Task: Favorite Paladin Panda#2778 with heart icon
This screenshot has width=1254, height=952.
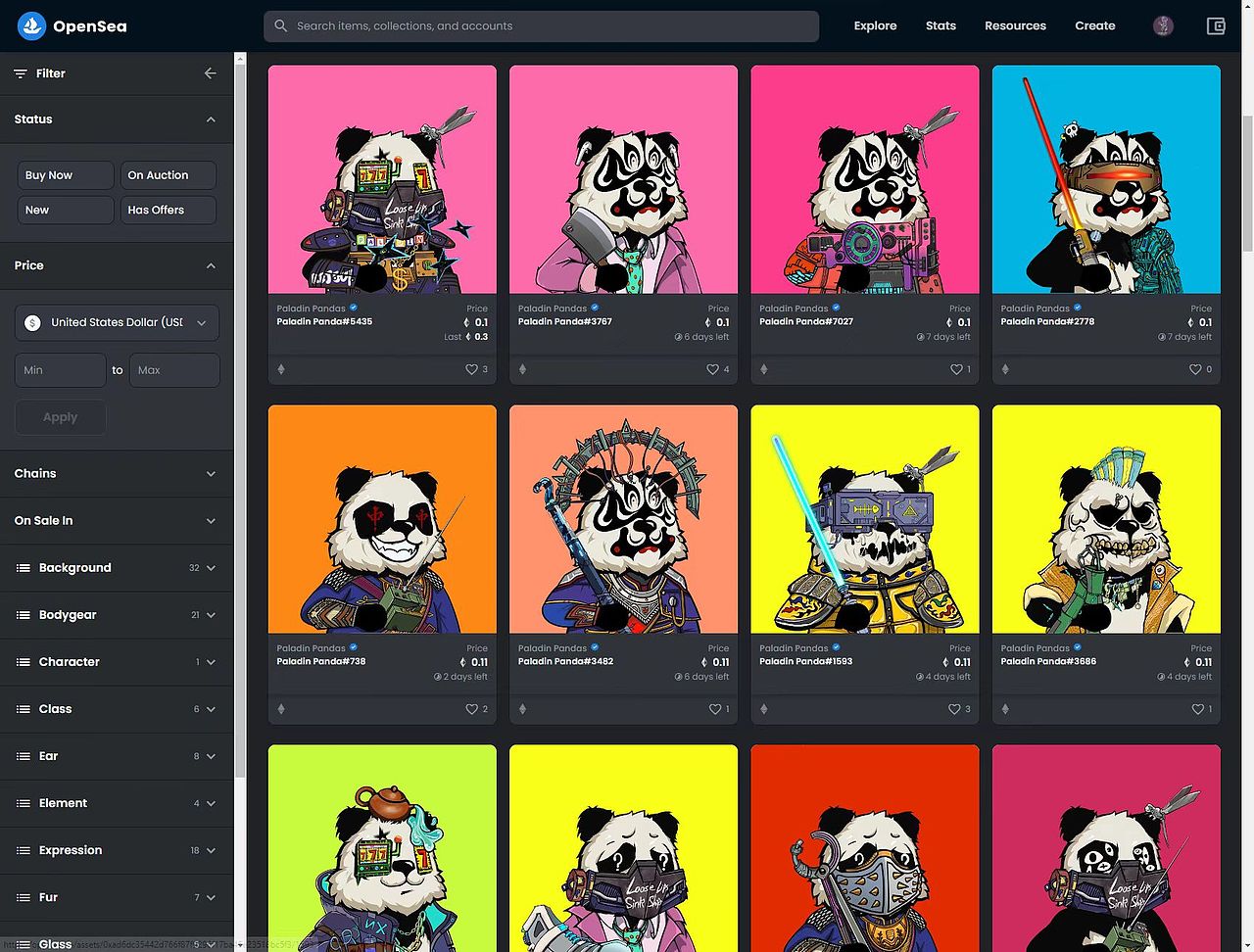Action: pyautogui.click(x=1195, y=369)
